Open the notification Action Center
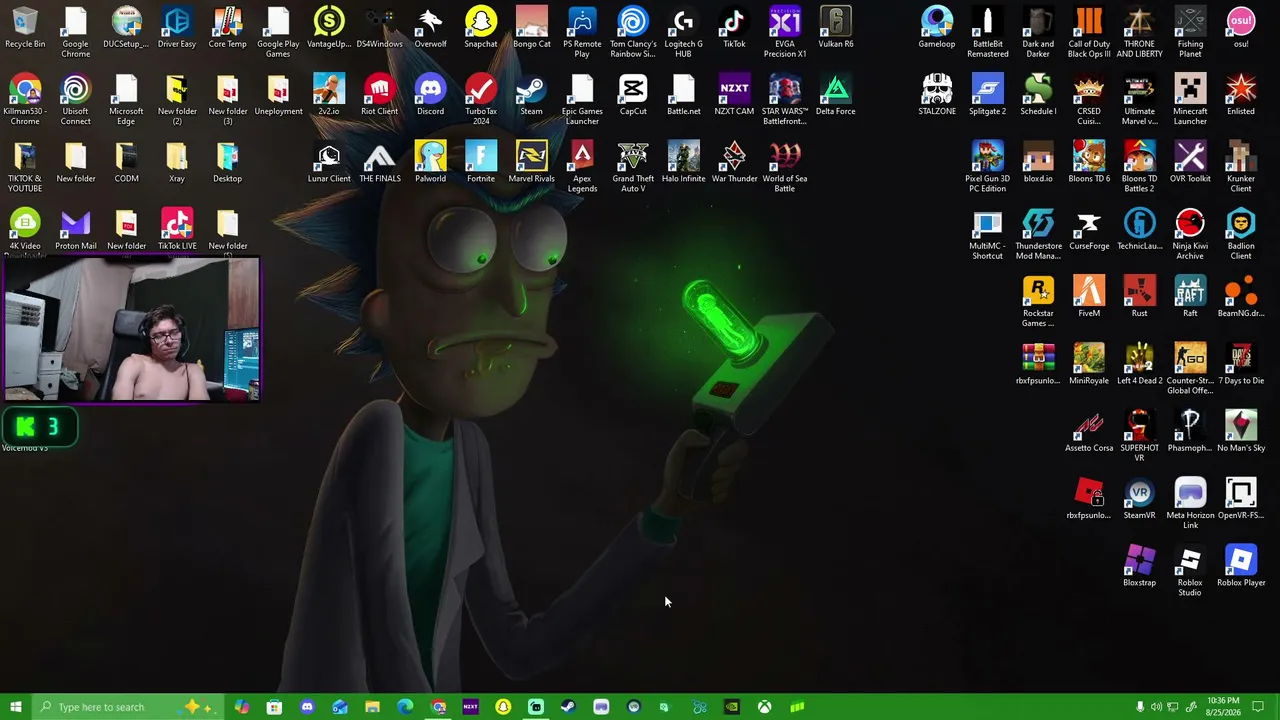This screenshot has height=720, width=1280. pyautogui.click(x=1259, y=707)
